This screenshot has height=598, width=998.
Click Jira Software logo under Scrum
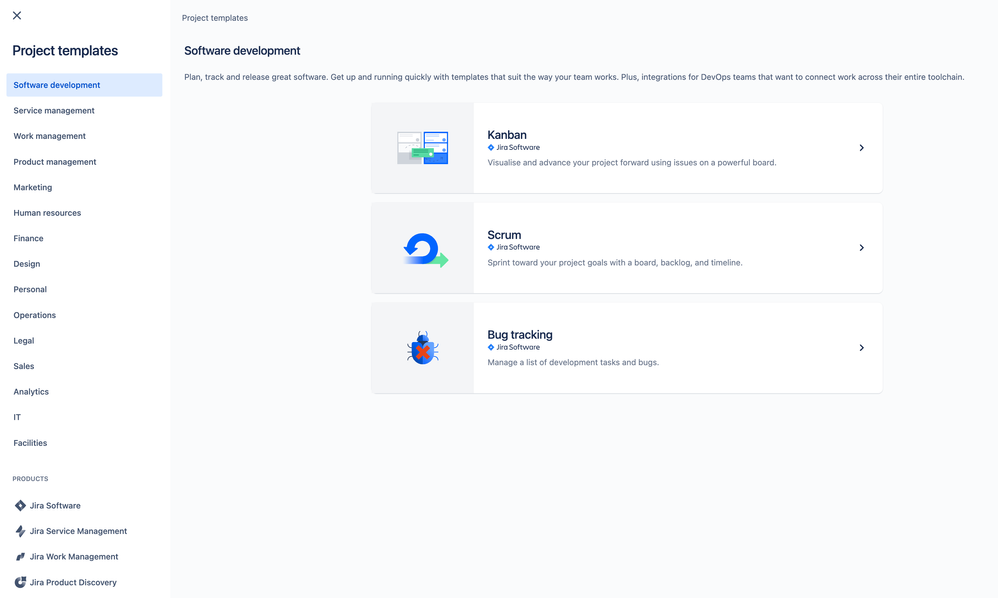point(514,247)
